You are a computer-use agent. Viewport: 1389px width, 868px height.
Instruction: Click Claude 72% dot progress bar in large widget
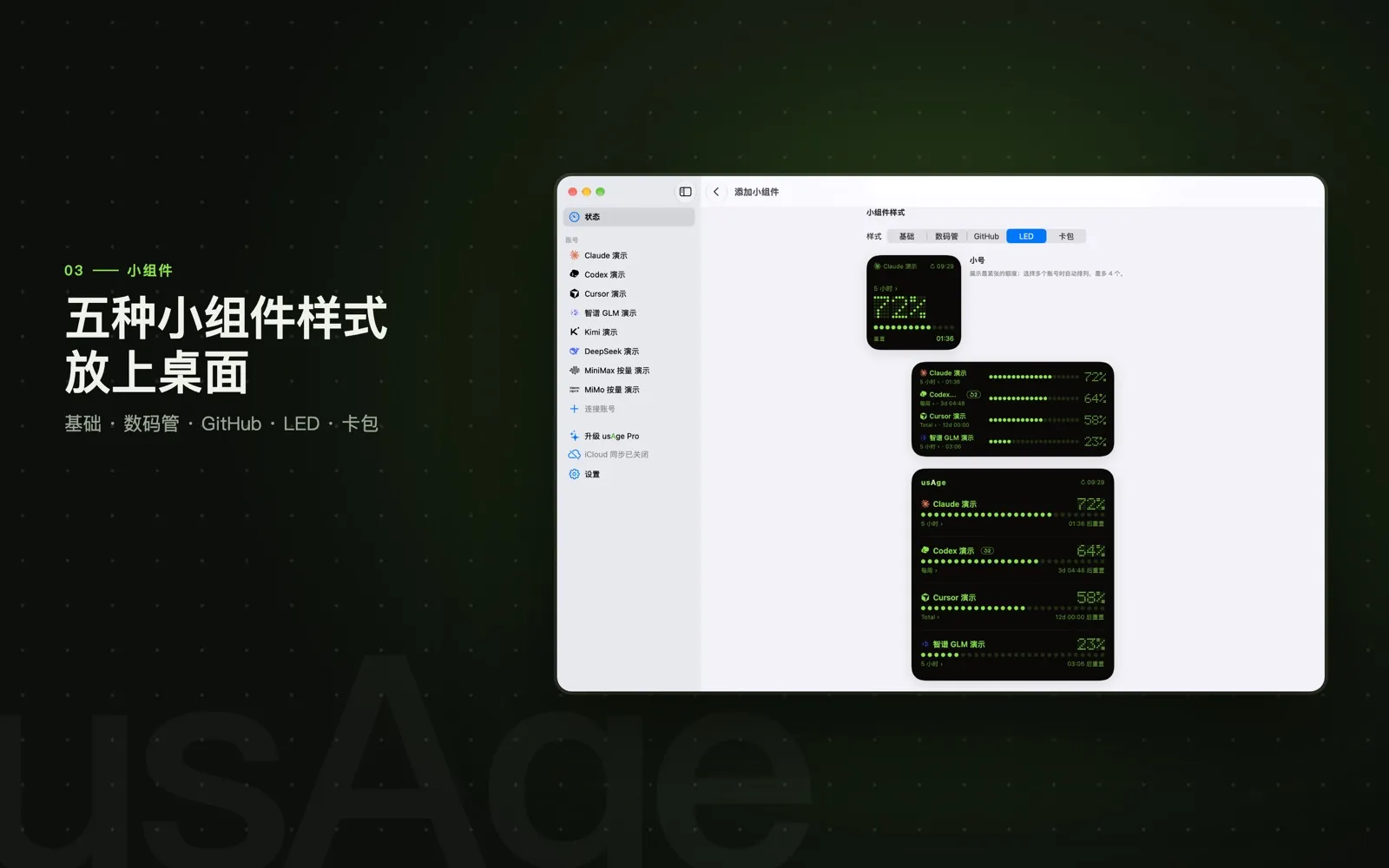coord(1012,515)
